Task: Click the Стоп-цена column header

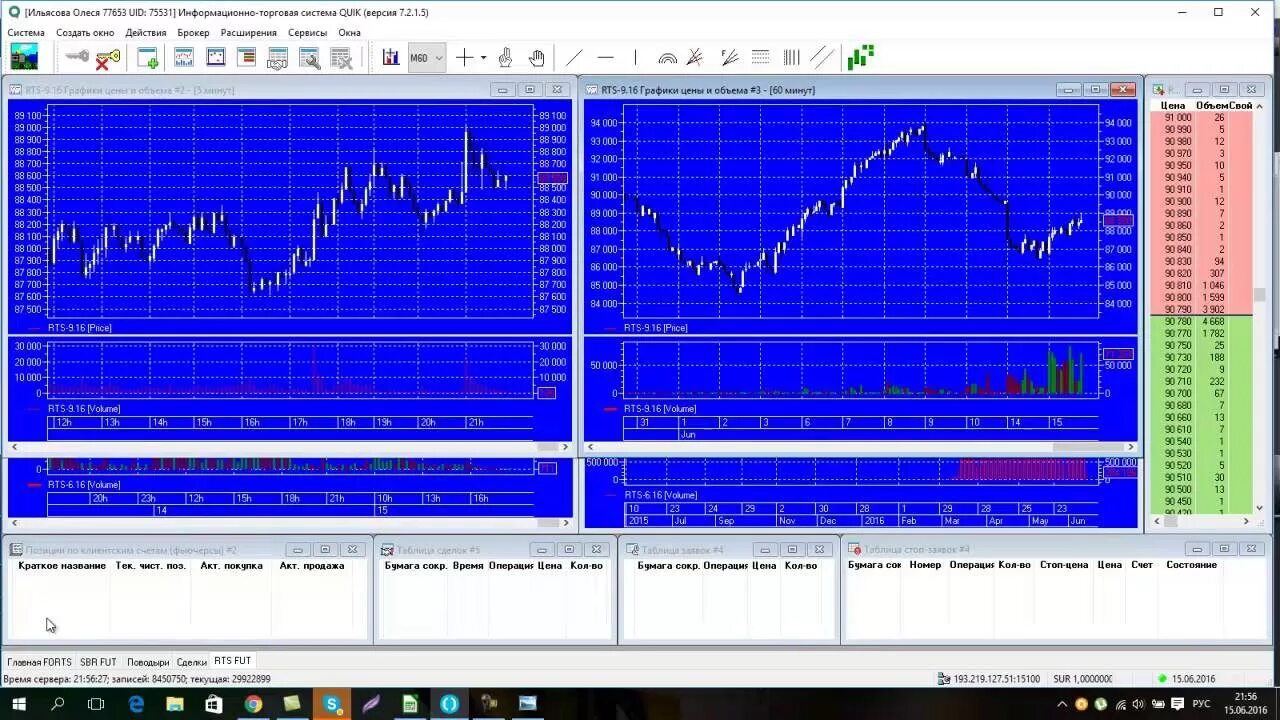Action: click(1063, 565)
